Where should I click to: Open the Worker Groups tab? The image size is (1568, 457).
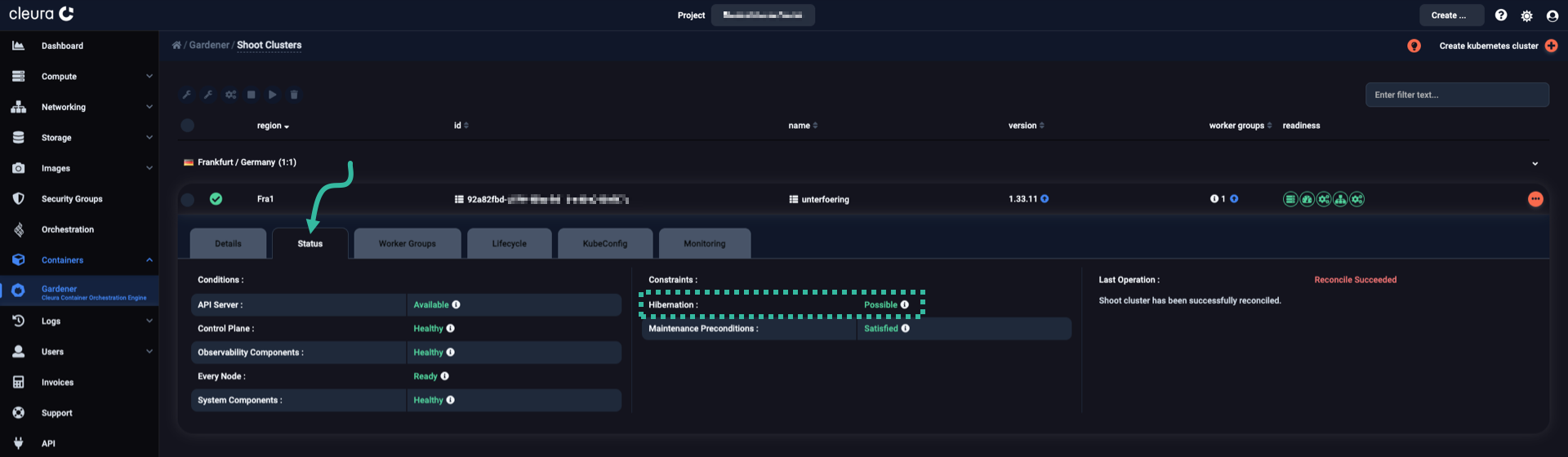point(408,243)
